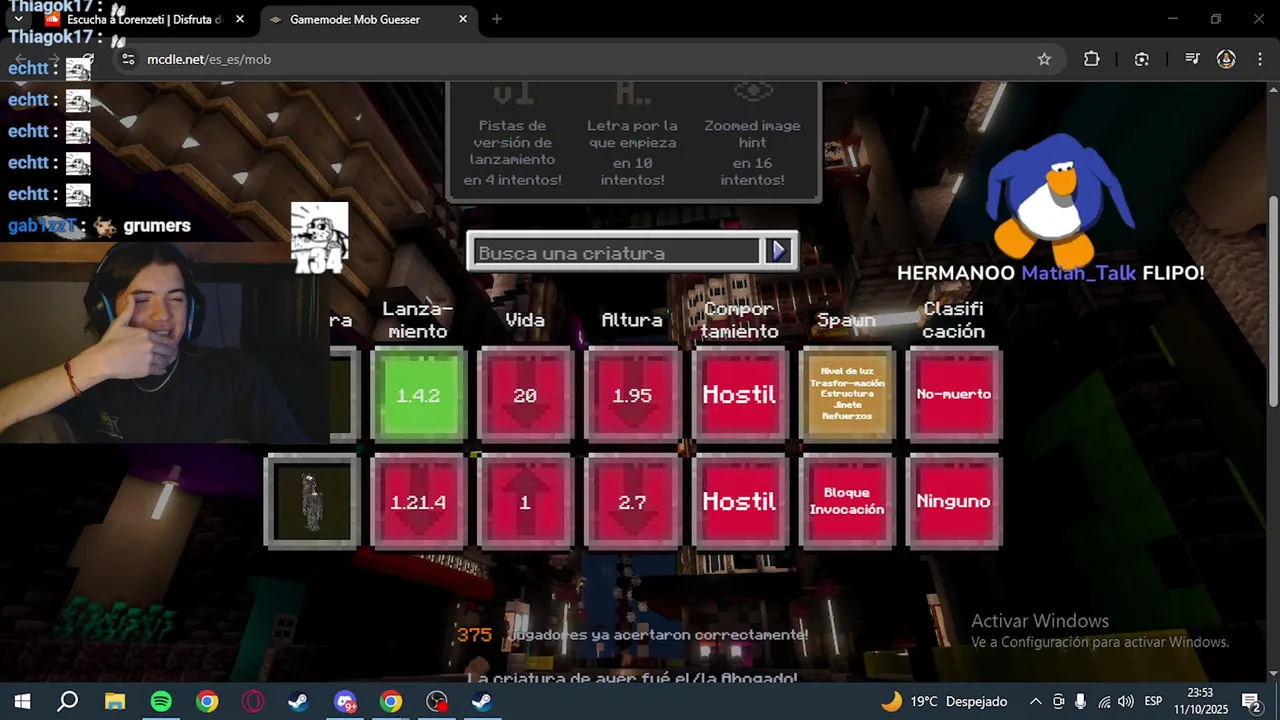Bookmark this page with the star icon

[1044, 59]
